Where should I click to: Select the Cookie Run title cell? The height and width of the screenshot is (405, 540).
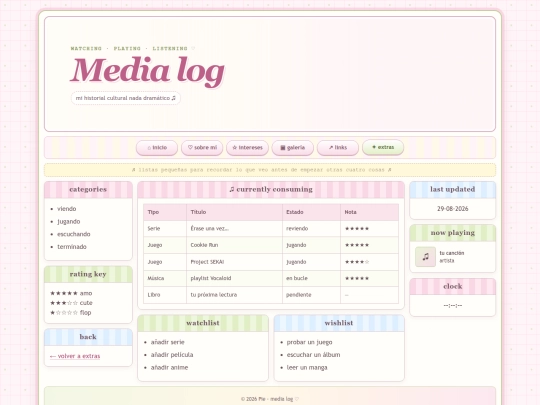[234, 245]
